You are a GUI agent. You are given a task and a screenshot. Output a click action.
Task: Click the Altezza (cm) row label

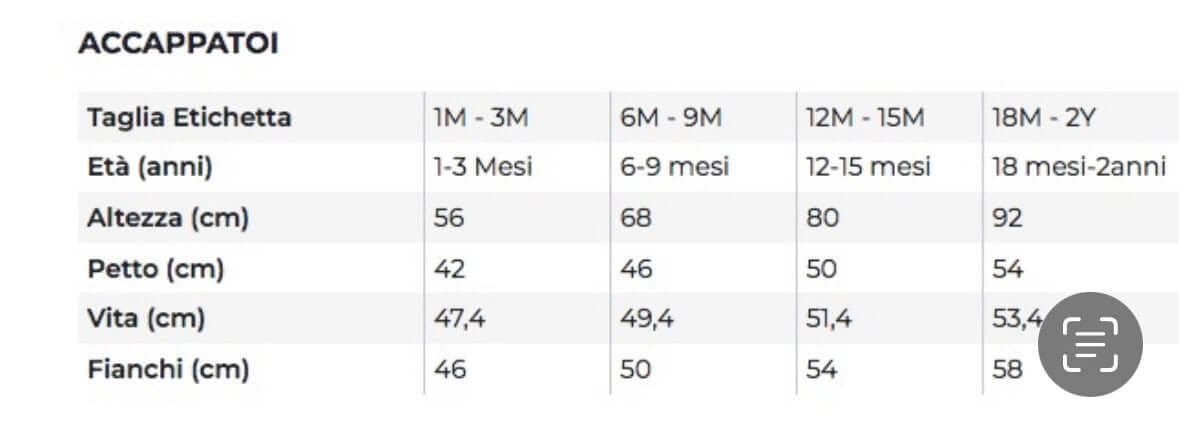click(168, 218)
